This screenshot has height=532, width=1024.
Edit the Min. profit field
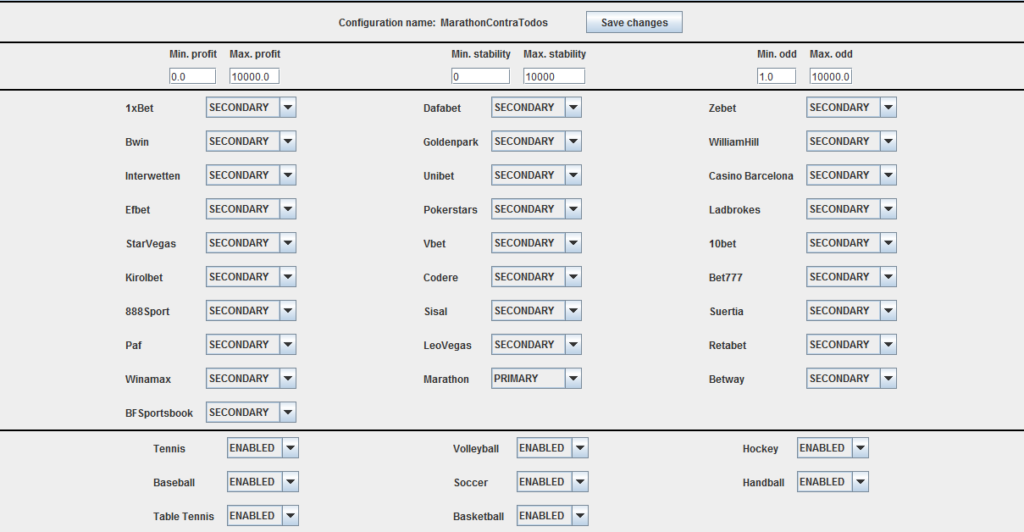[192, 76]
